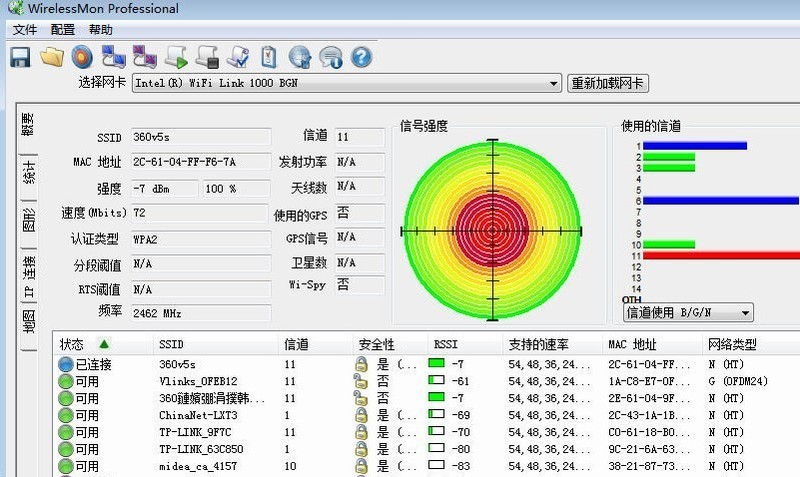Viewport: 800px width, 477px height.
Task: Click the clipboard checklist toolbar icon
Action: (x=269, y=57)
